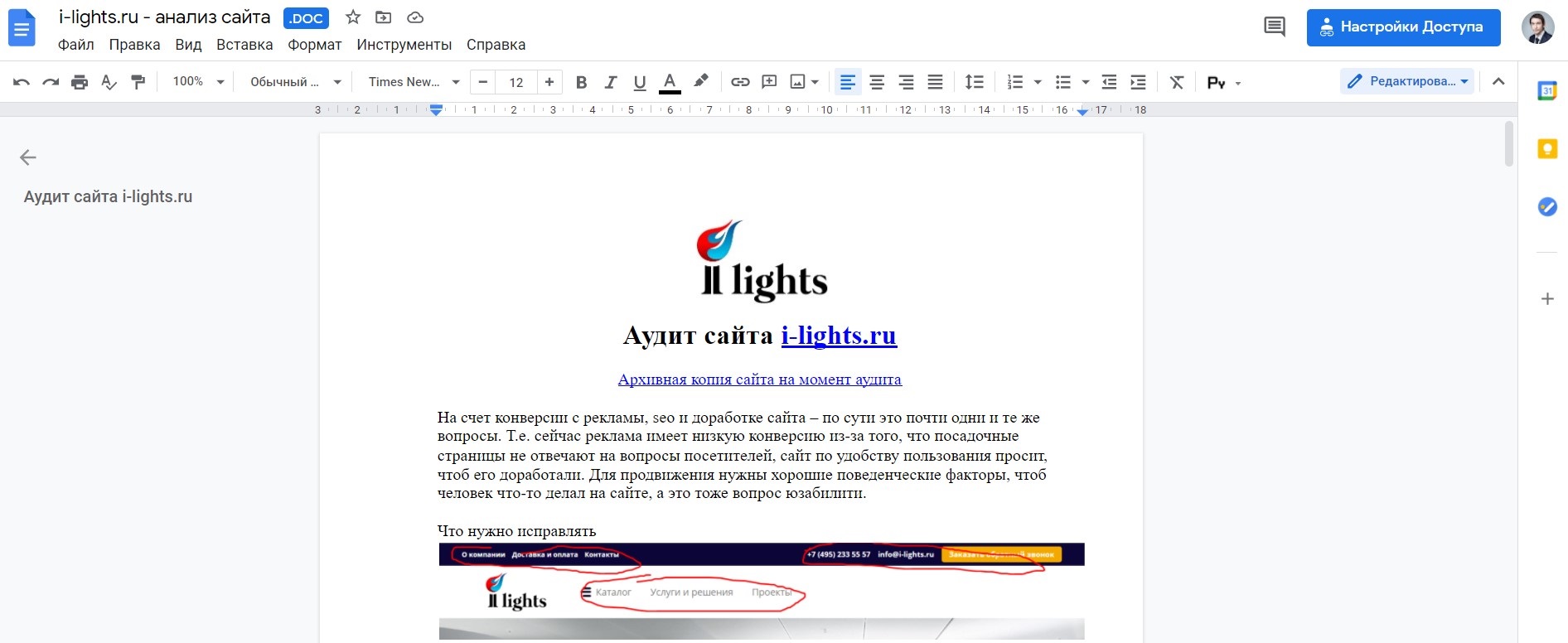
Task: Decrease font size with minus button
Action: tap(483, 82)
